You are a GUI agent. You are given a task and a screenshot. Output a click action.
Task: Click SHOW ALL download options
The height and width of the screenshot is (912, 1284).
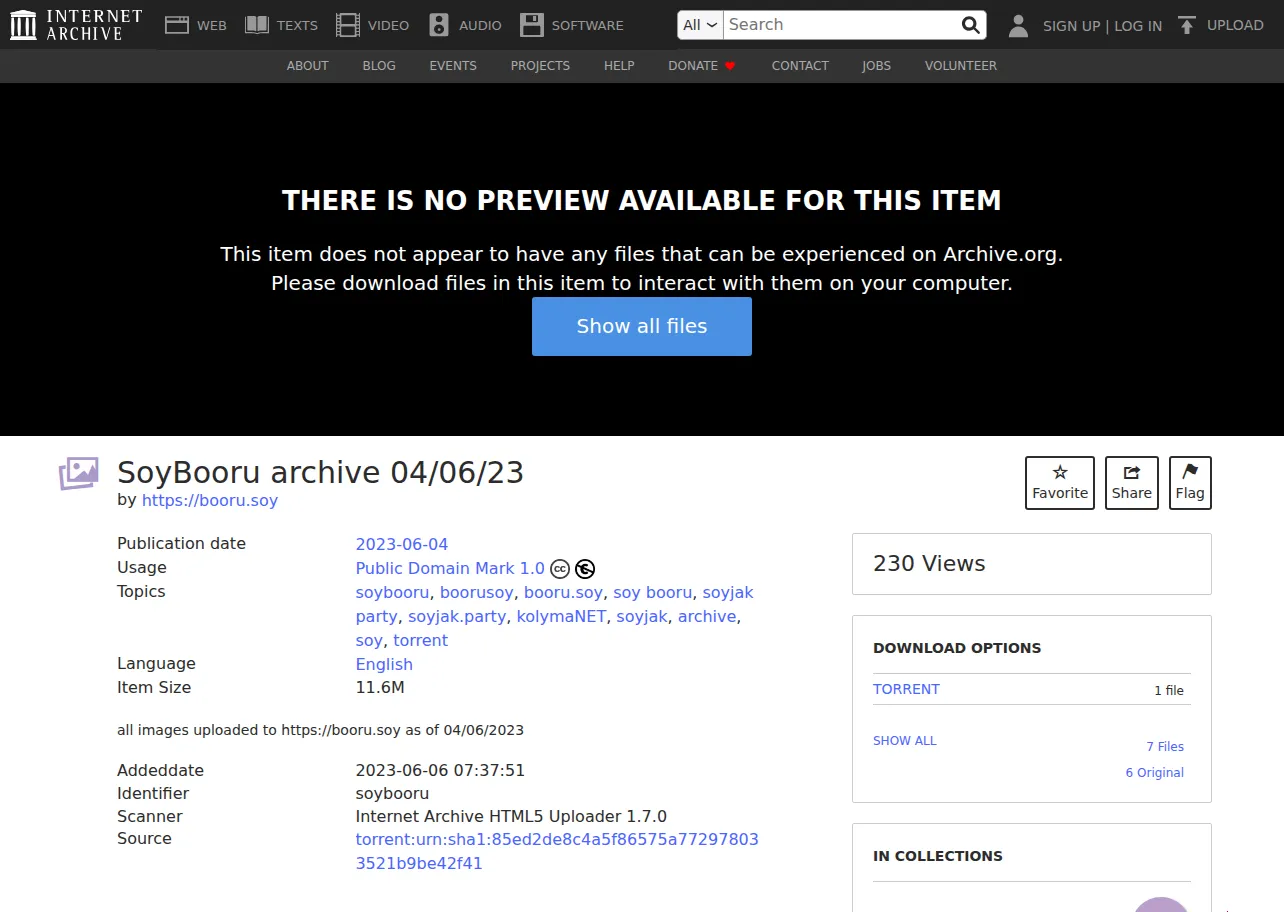pyautogui.click(x=905, y=741)
